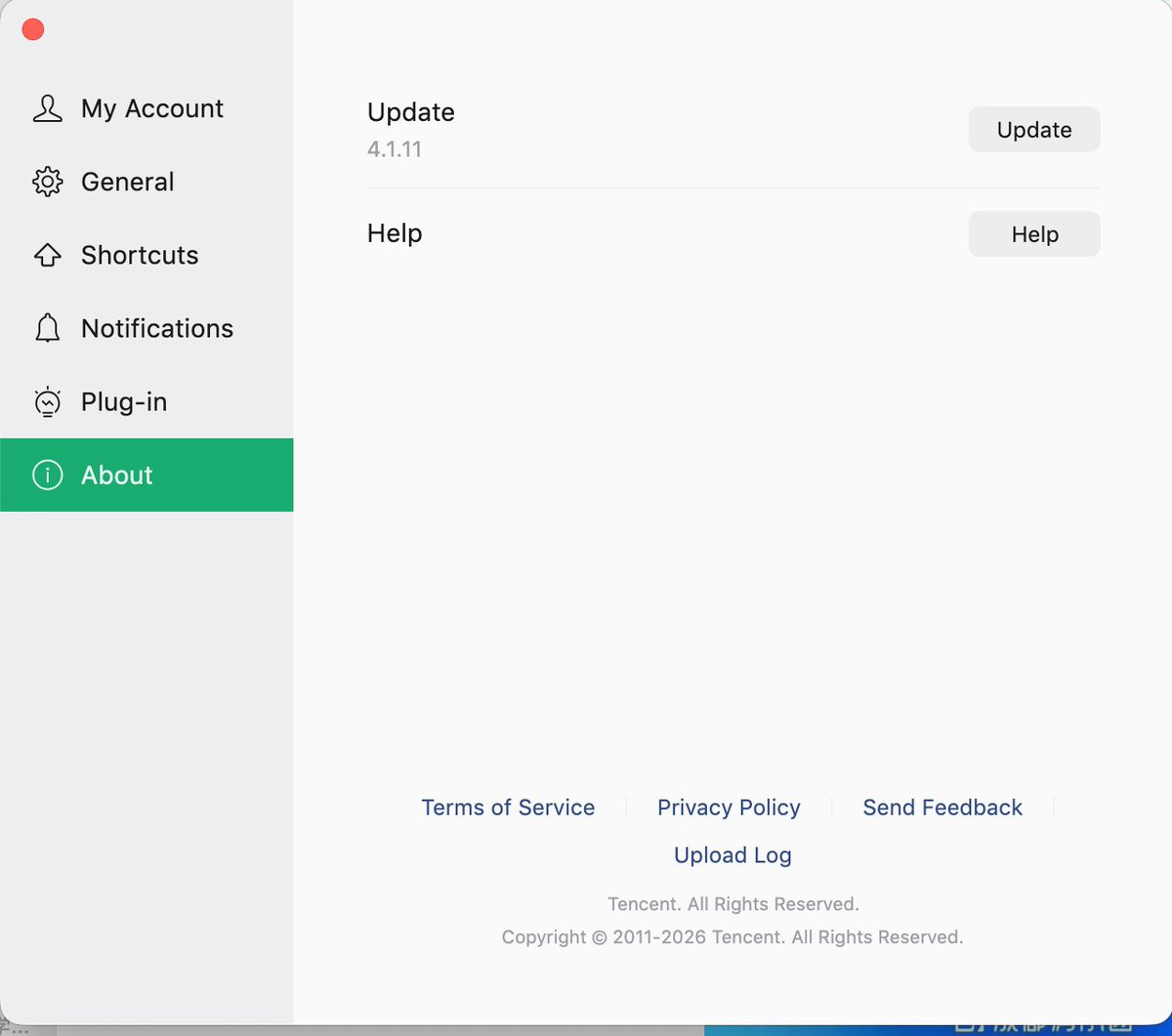
Task: Click the Help row label text
Action: (x=395, y=233)
